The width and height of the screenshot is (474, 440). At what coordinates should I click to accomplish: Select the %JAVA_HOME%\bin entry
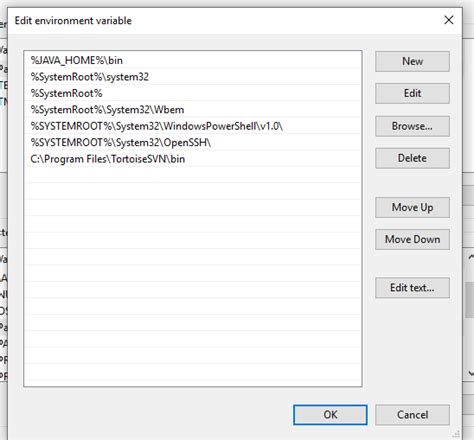(193, 60)
